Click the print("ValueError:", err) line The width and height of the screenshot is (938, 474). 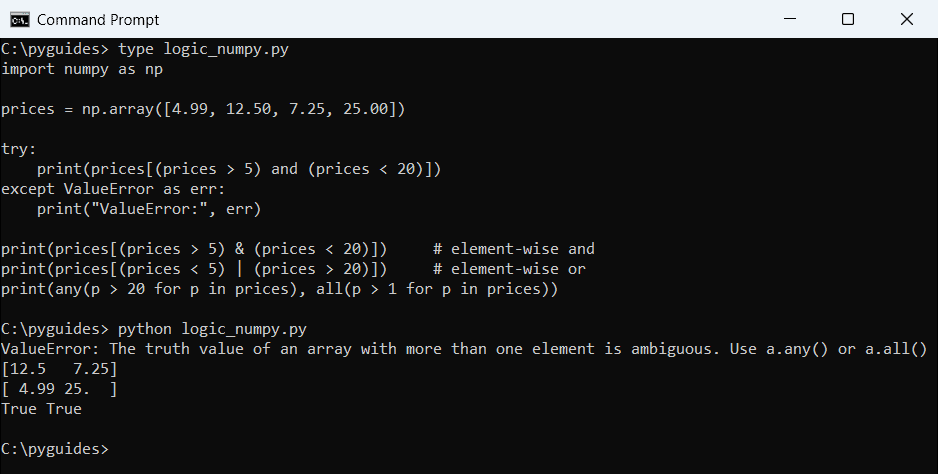click(149, 209)
